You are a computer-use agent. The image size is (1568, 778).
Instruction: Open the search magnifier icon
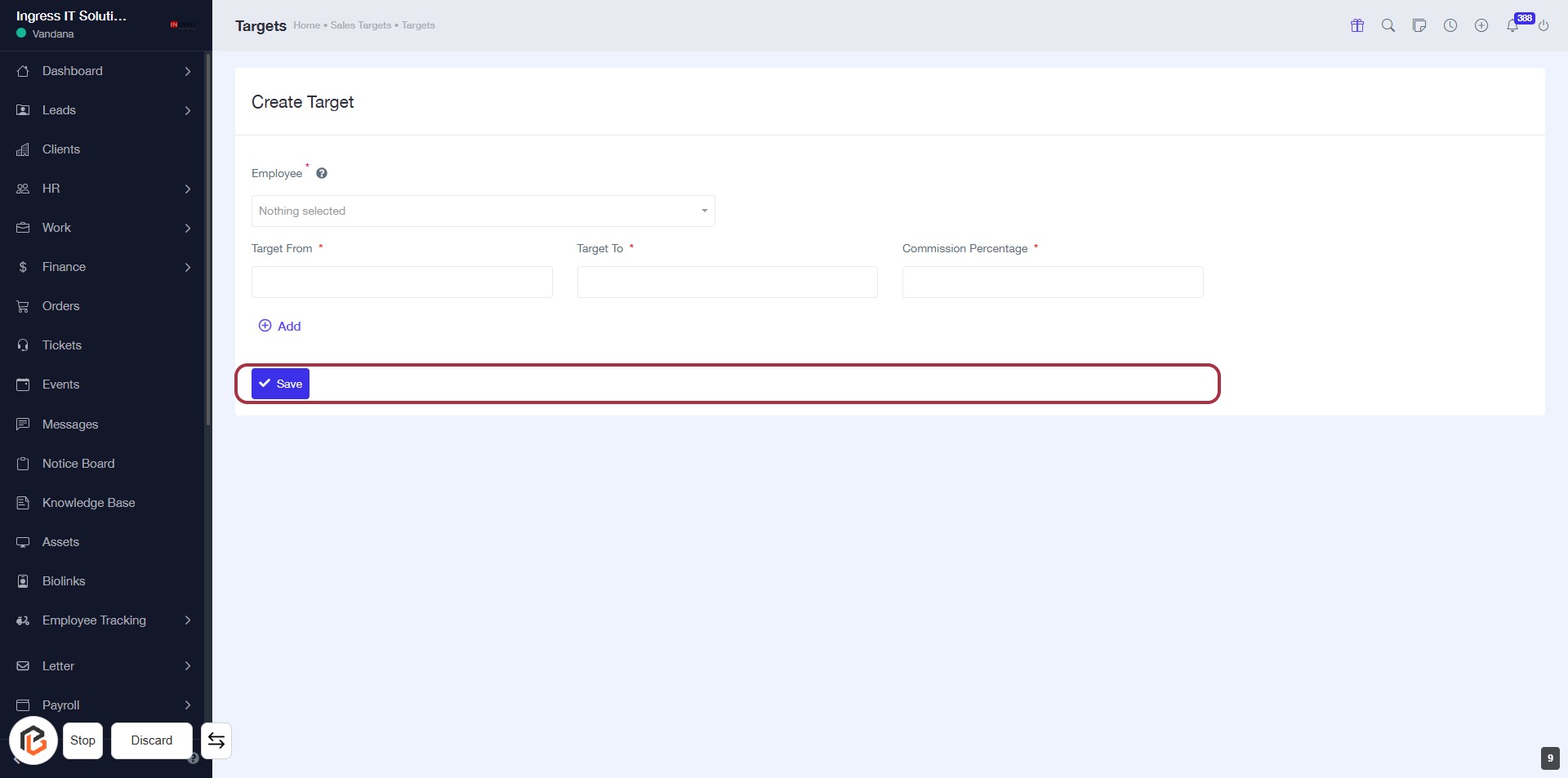click(1388, 25)
